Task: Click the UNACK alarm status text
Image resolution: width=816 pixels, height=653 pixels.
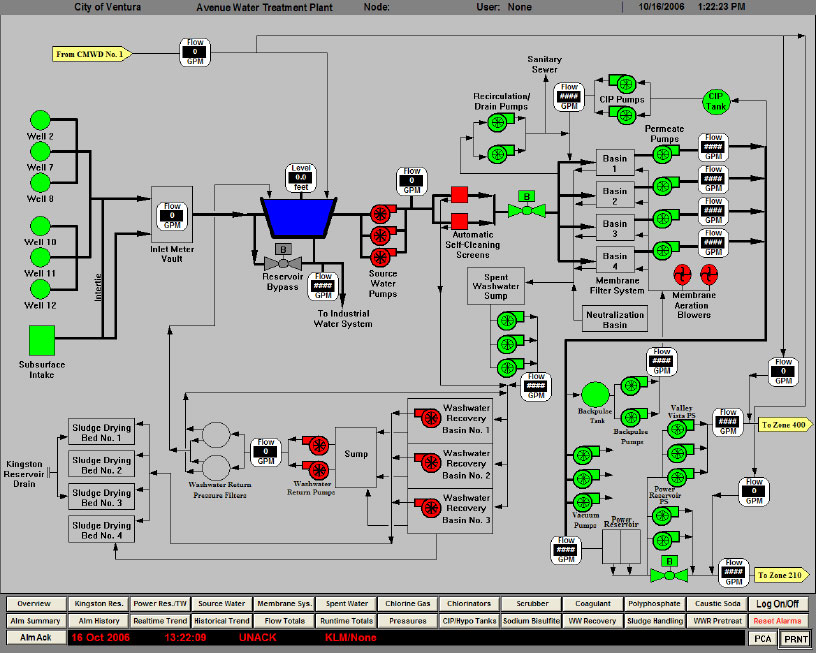Action: 257,637
